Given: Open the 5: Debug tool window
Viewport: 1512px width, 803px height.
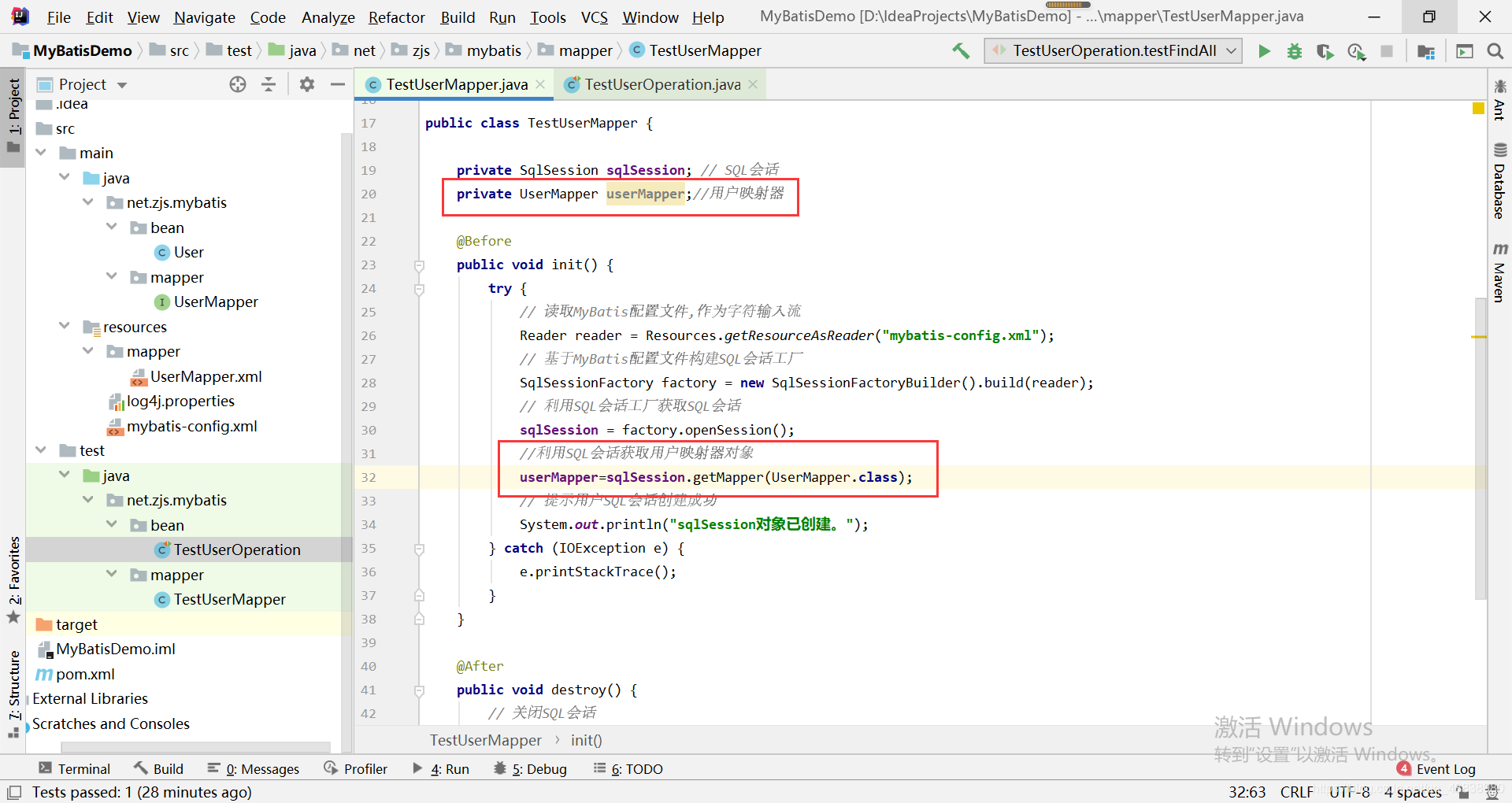Looking at the screenshot, I should [530, 768].
